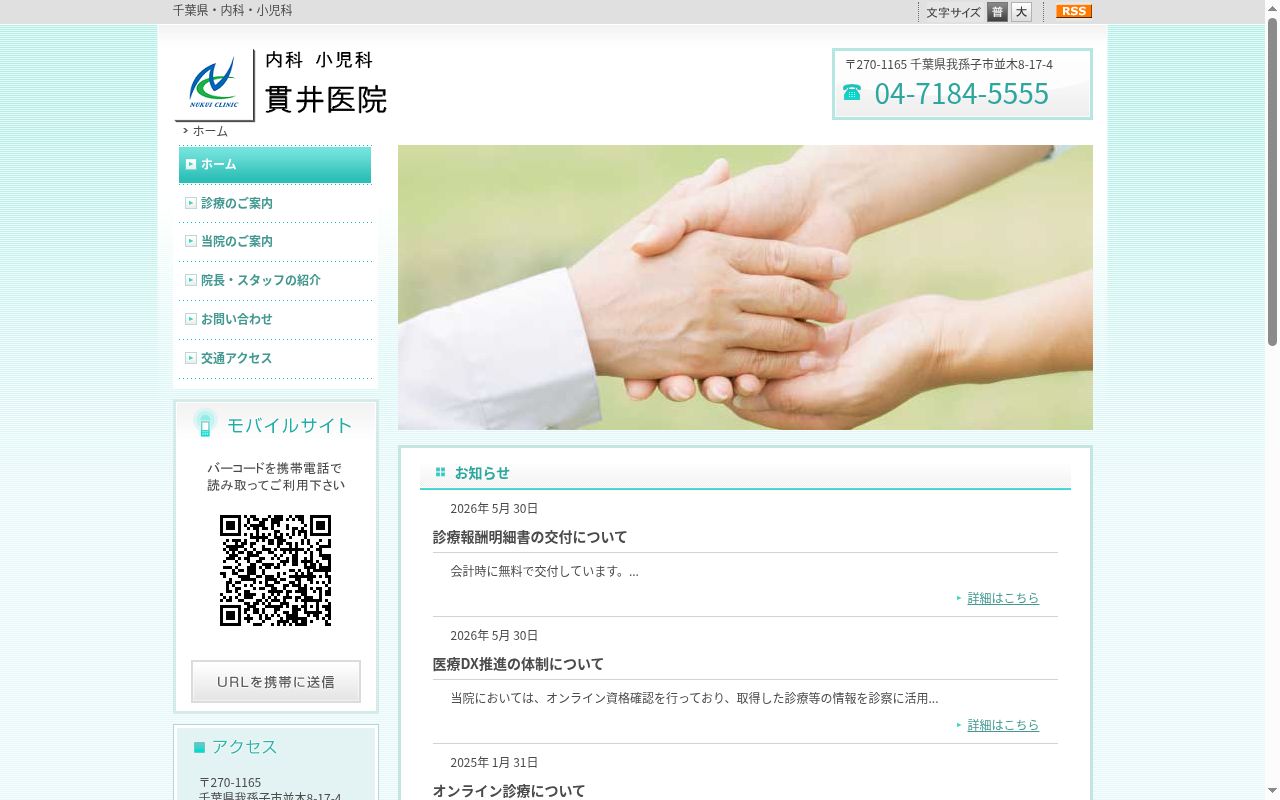Go to 交通アクセス page
Screen dimensions: 1280x800
[x=275, y=358]
